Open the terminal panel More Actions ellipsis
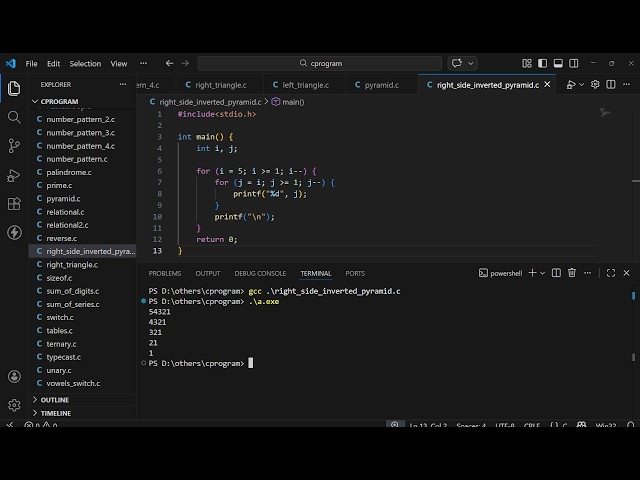The width and height of the screenshot is (640, 480). [587, 273]
